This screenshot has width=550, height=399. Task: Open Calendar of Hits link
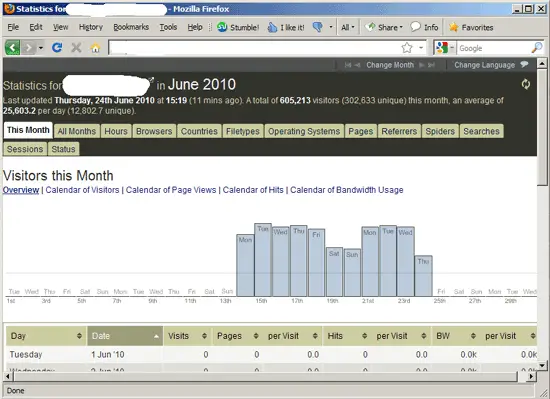253,190
